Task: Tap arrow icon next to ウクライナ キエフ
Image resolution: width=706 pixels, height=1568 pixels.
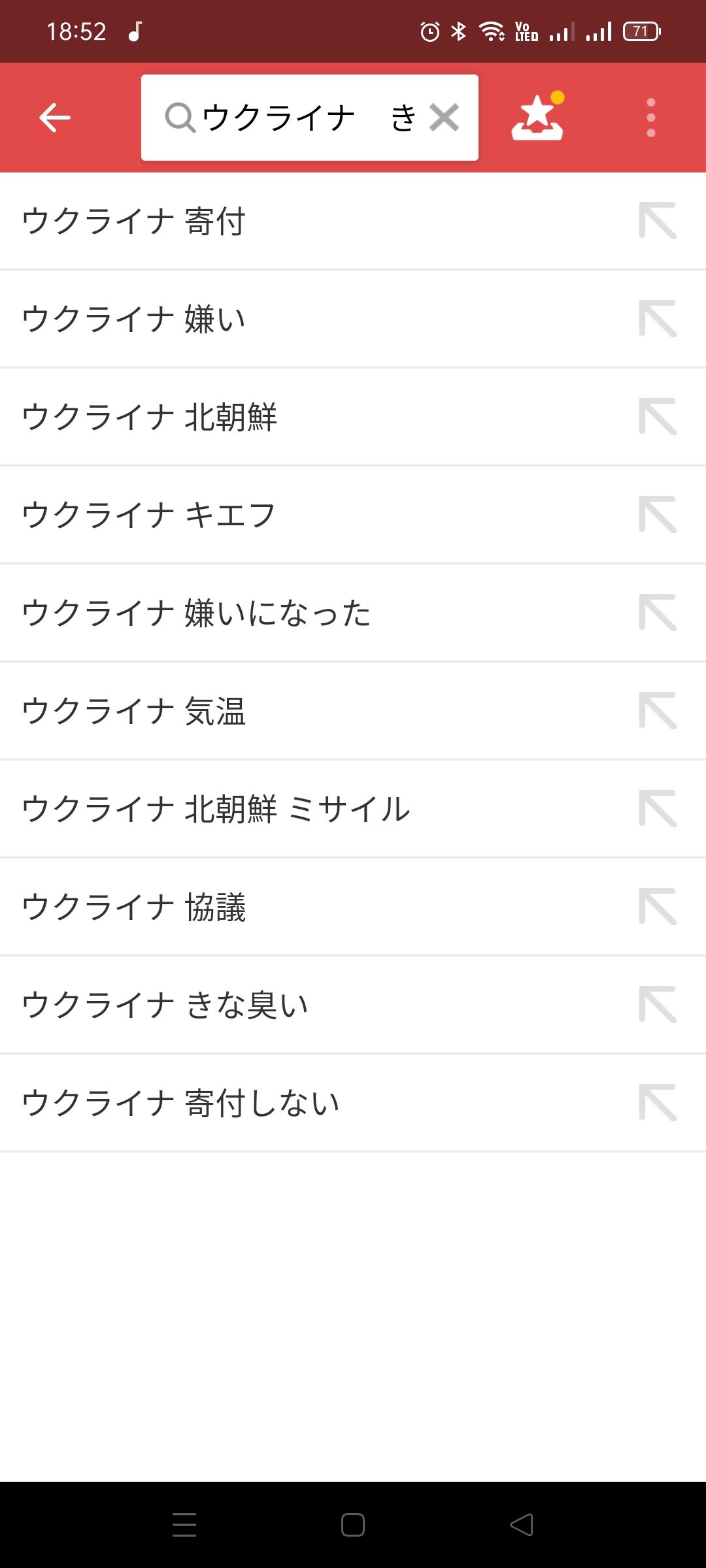Action: [x=658, y=515]
